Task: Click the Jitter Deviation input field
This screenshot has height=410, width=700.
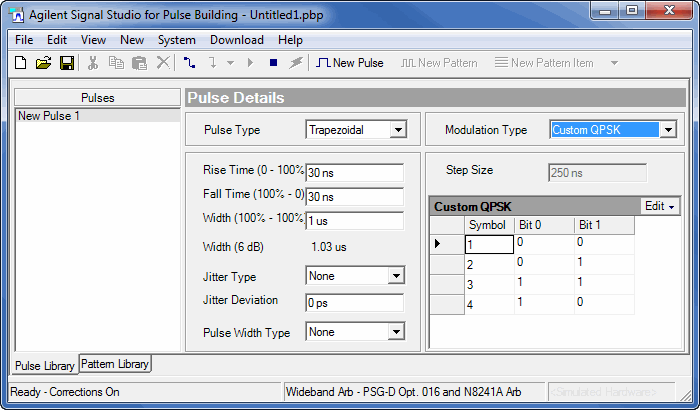Action: [354, 302]
